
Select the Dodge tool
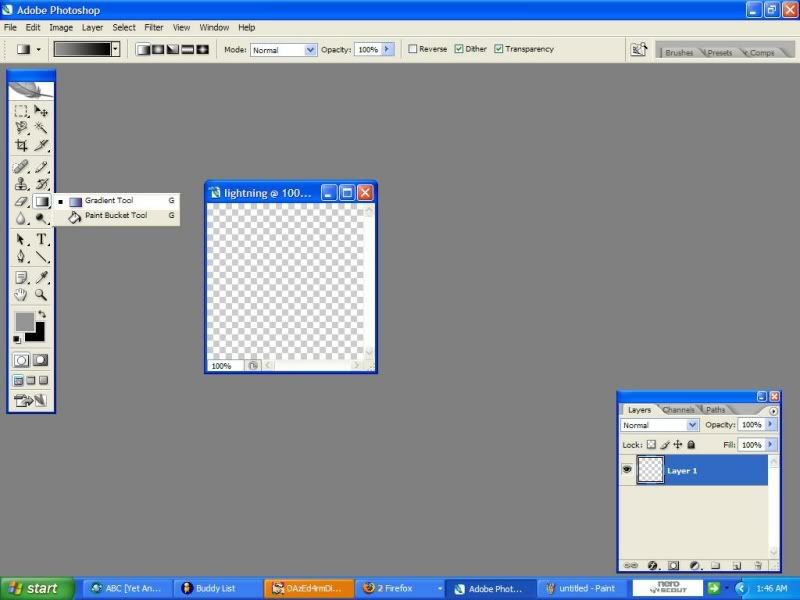coord(41,218)
